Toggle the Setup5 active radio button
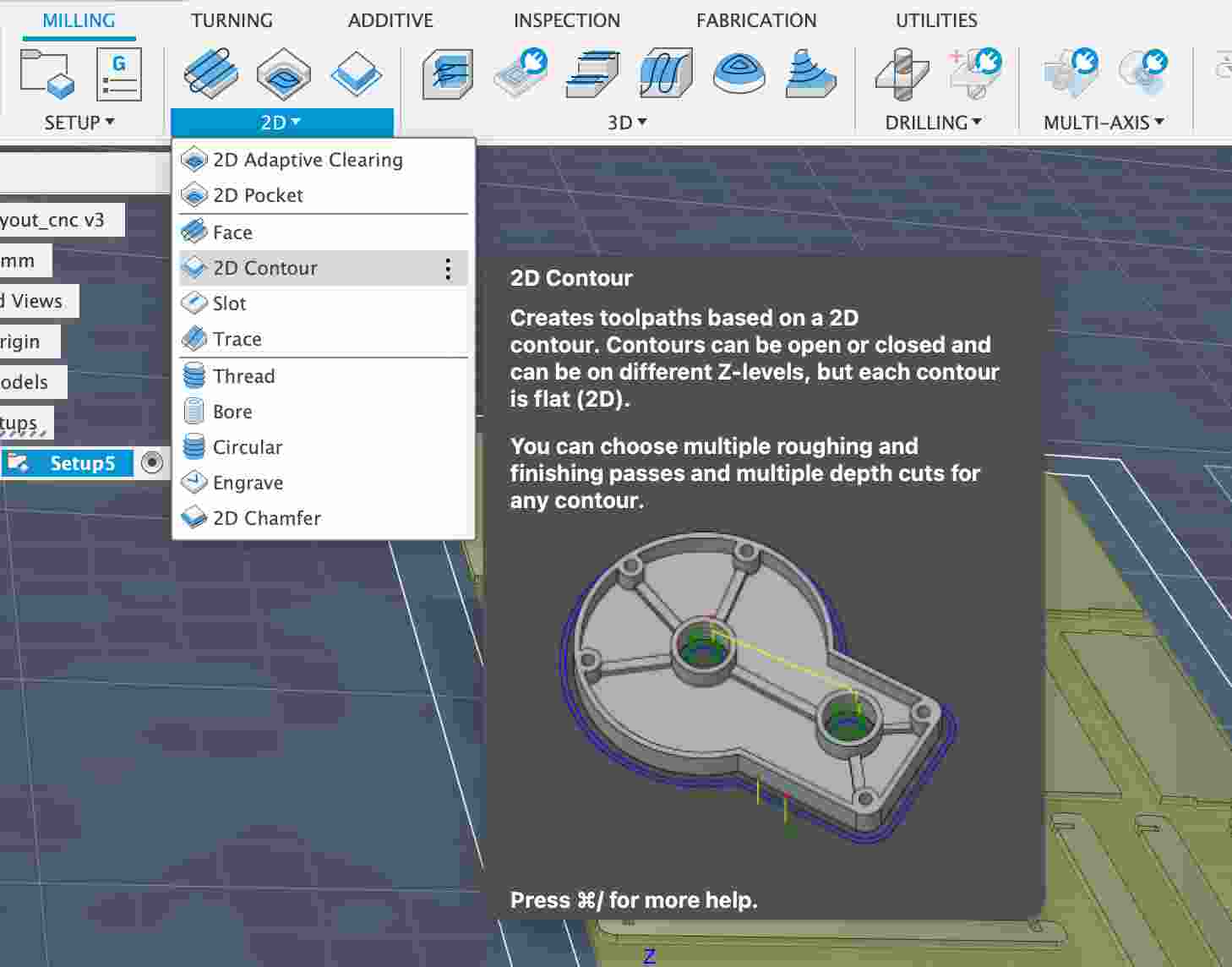Viewport: 1232px width, 967px height. [152, 463]
